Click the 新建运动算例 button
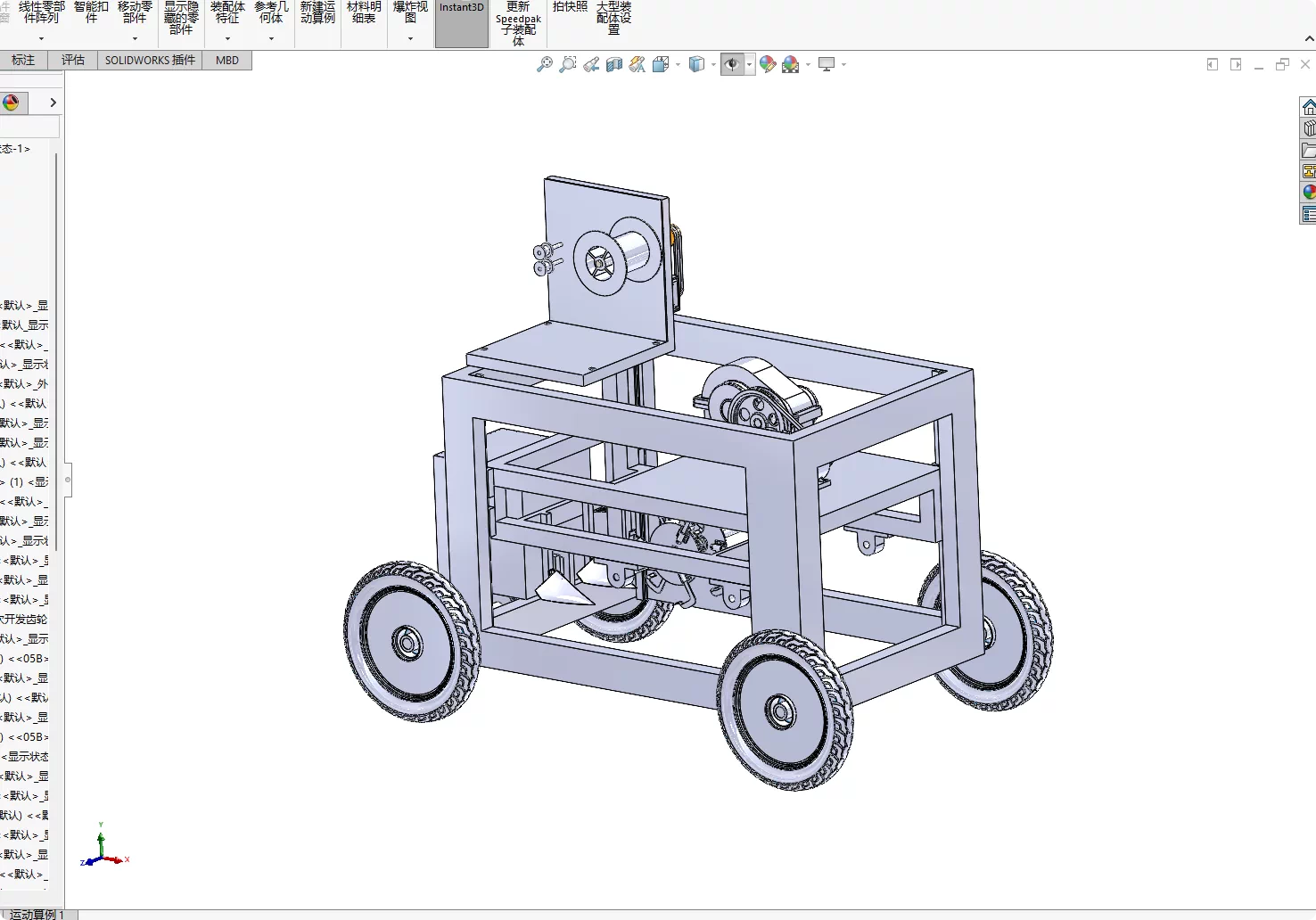The width and height of the screenshot is (1316, 920). coord(317,12)
